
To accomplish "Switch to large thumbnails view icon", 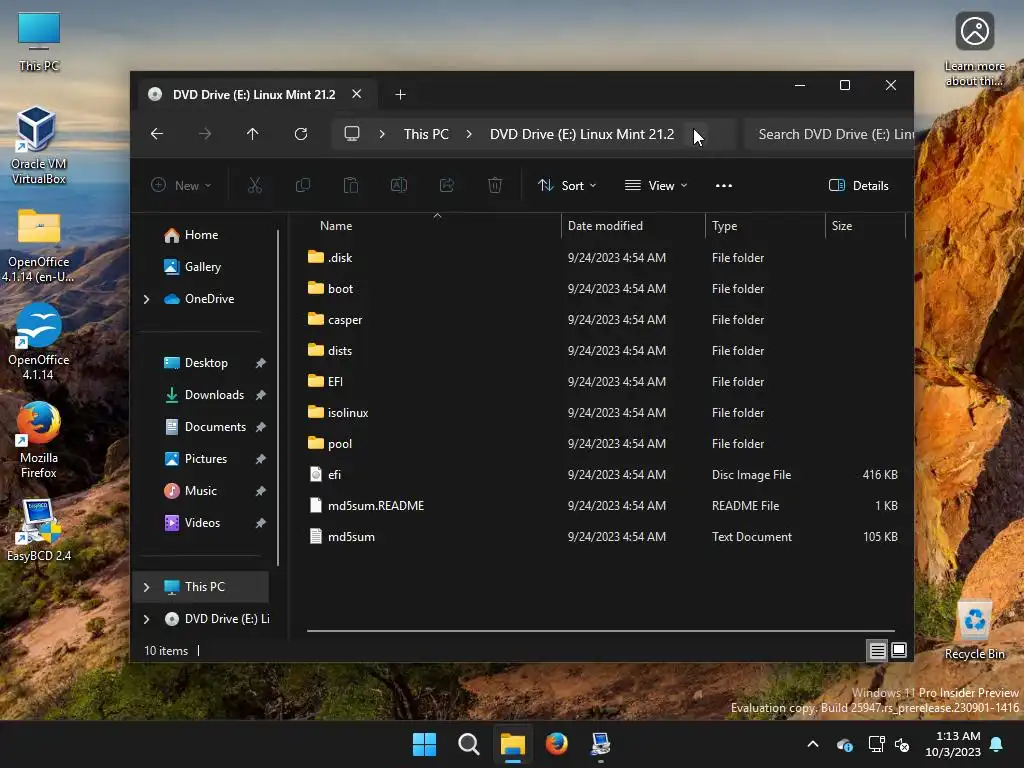I will (899, 650).
